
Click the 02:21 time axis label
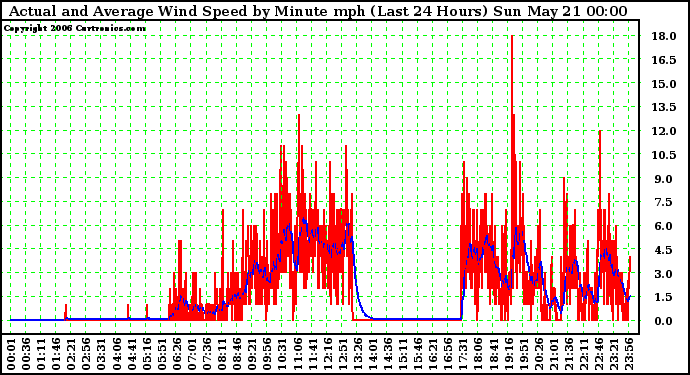point(71,354)
